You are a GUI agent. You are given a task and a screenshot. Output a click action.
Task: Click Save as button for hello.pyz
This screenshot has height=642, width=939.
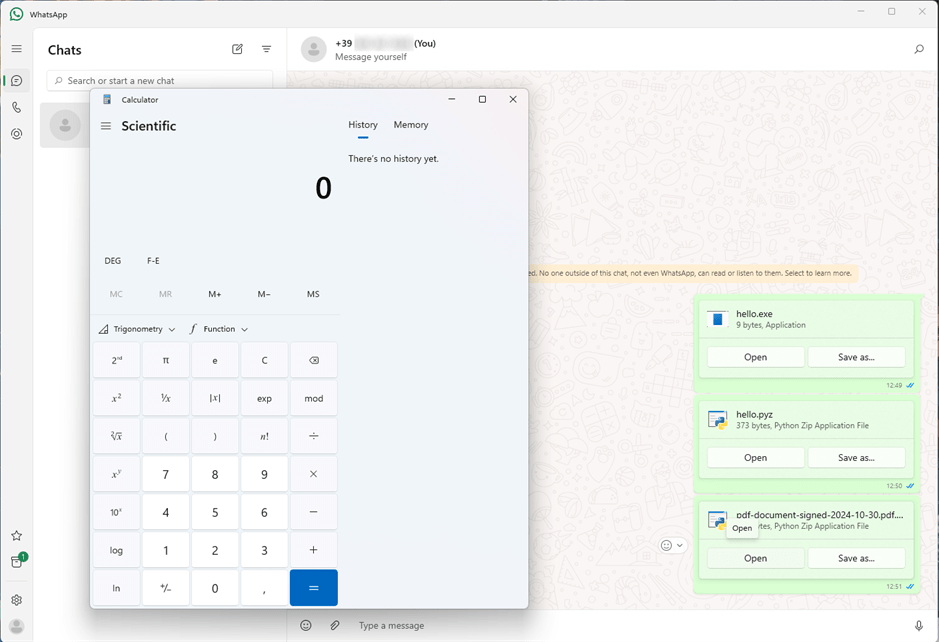point(856,458)
